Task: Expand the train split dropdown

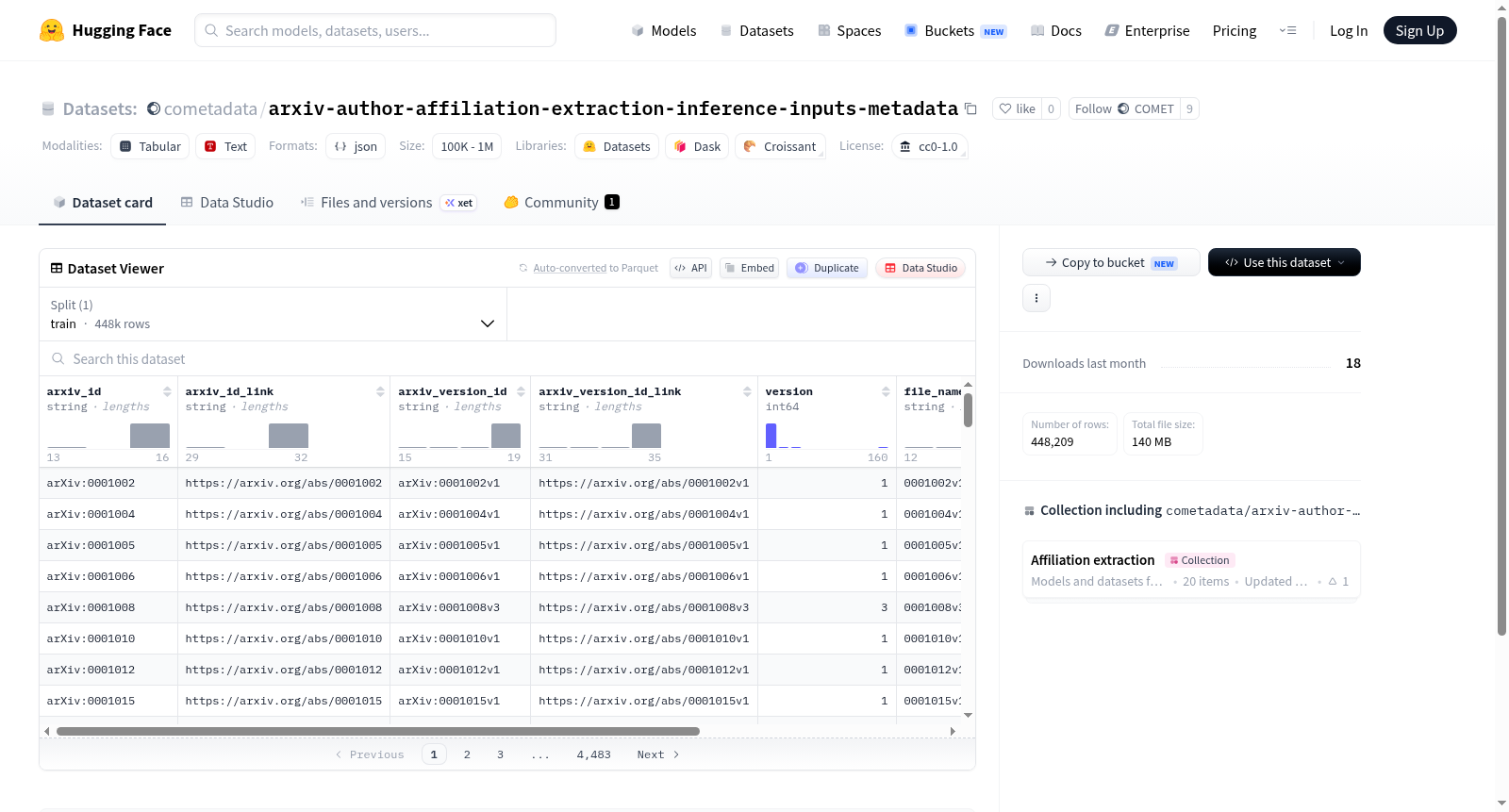Action: (x=274, y=314)
